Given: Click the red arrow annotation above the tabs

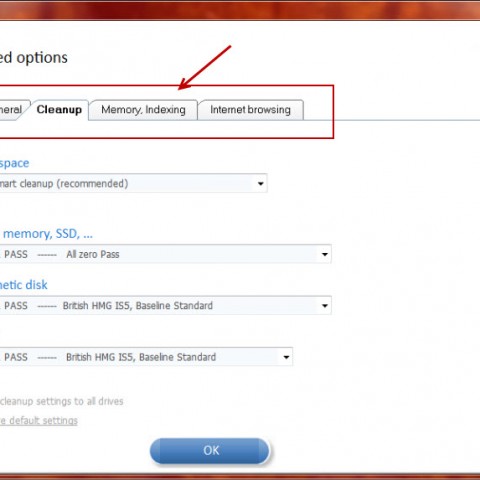Looking at the screenshot, I should tap(204, 68).
